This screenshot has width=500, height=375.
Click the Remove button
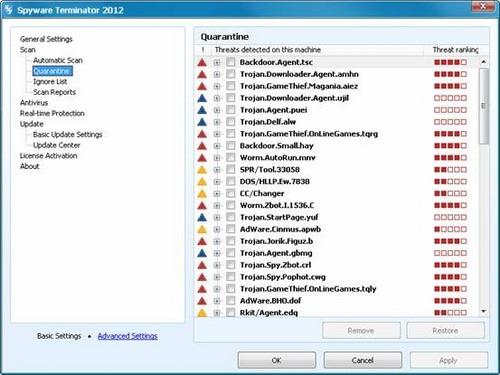[361, 331]
